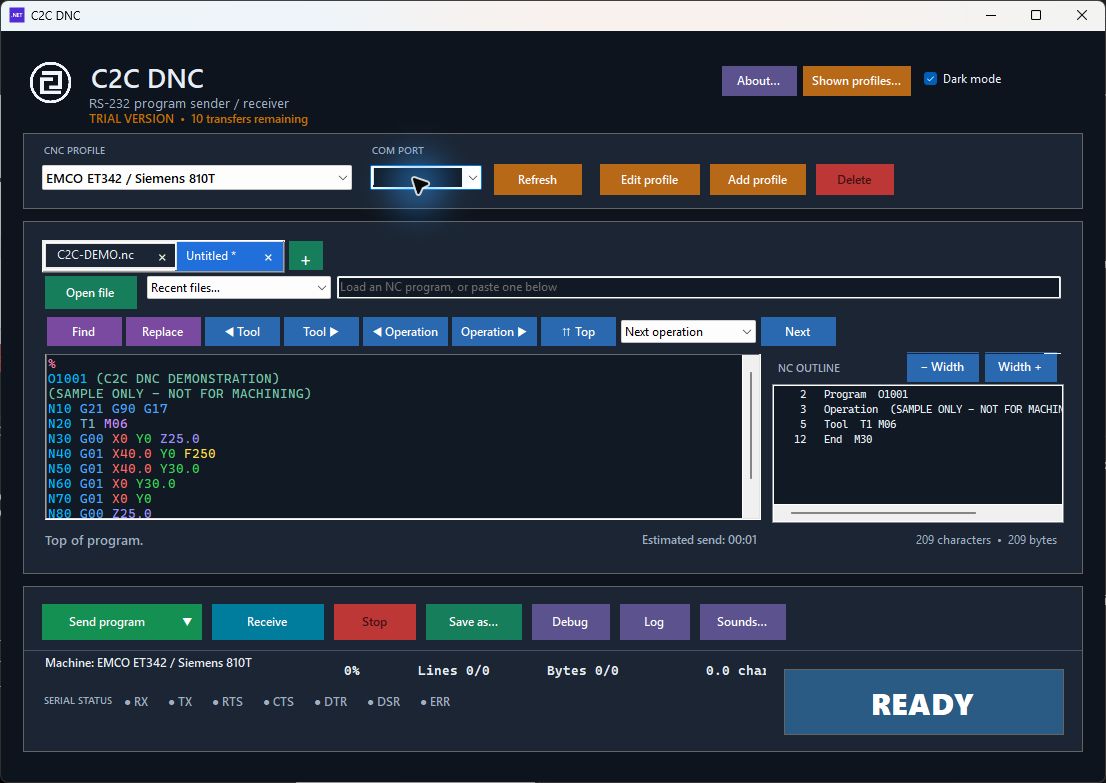Switch to the Untitled tab
Screen dimensions: 1106x783
point(211,256)
